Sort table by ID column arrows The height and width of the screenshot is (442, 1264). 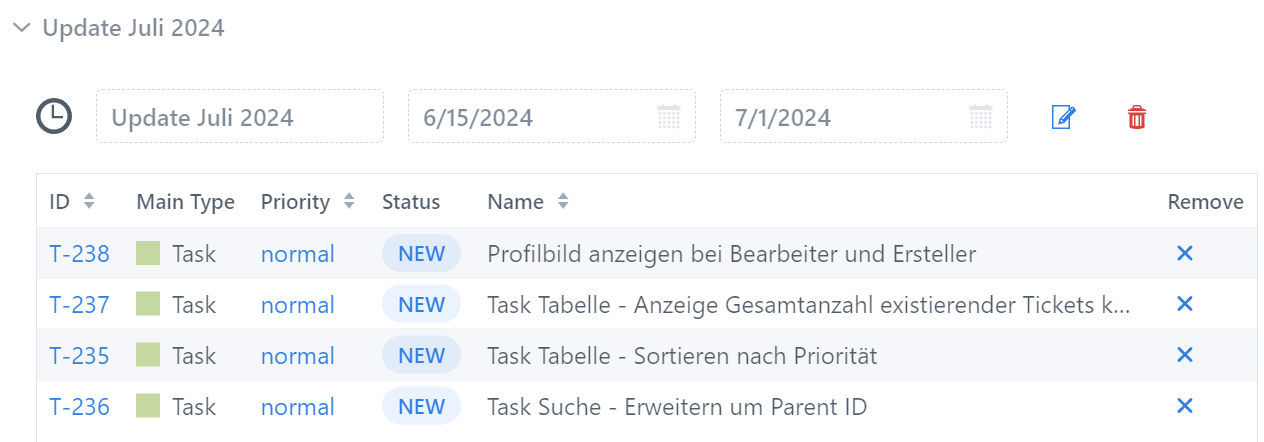point(89,201)
